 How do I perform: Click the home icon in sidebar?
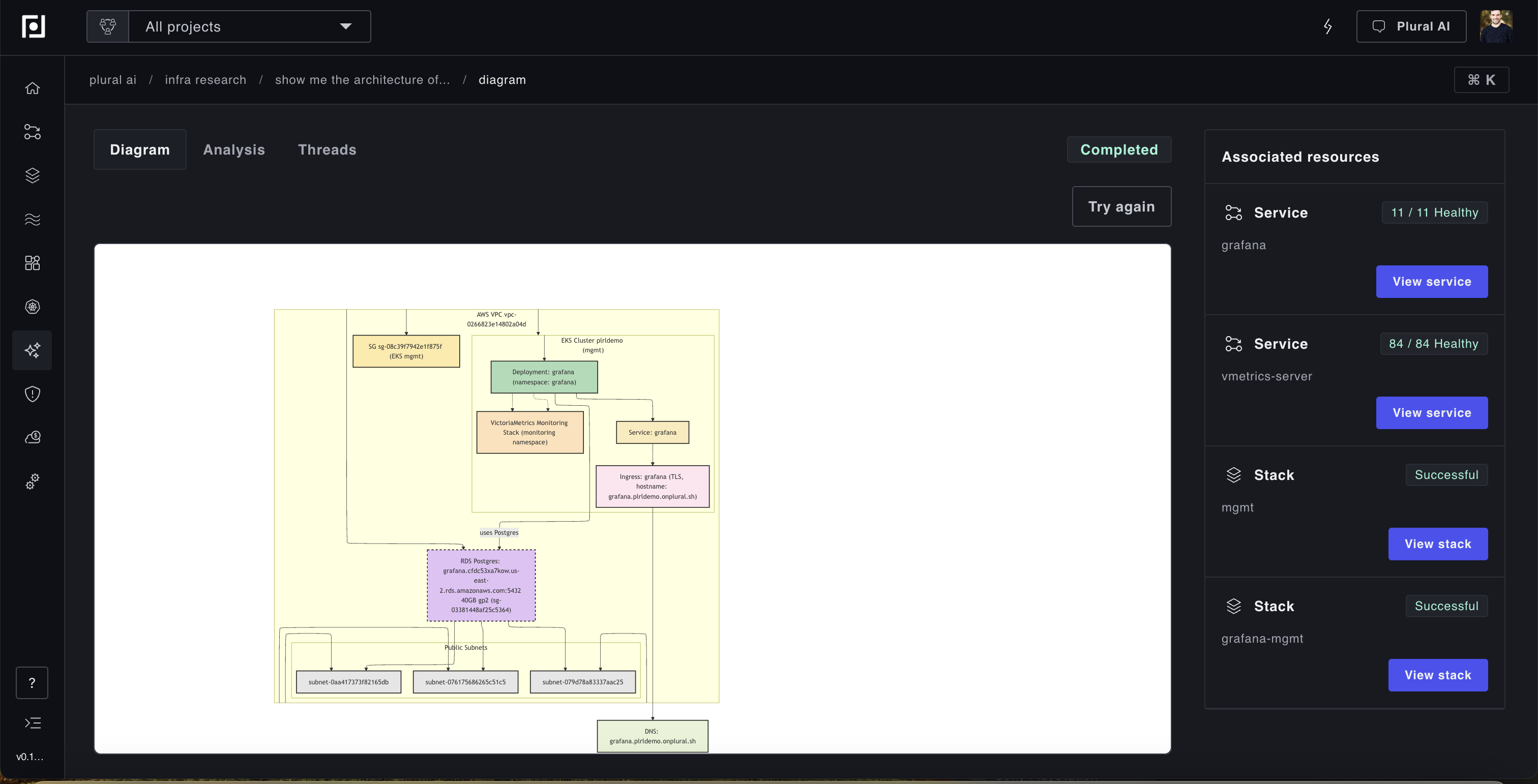point(32,88)
